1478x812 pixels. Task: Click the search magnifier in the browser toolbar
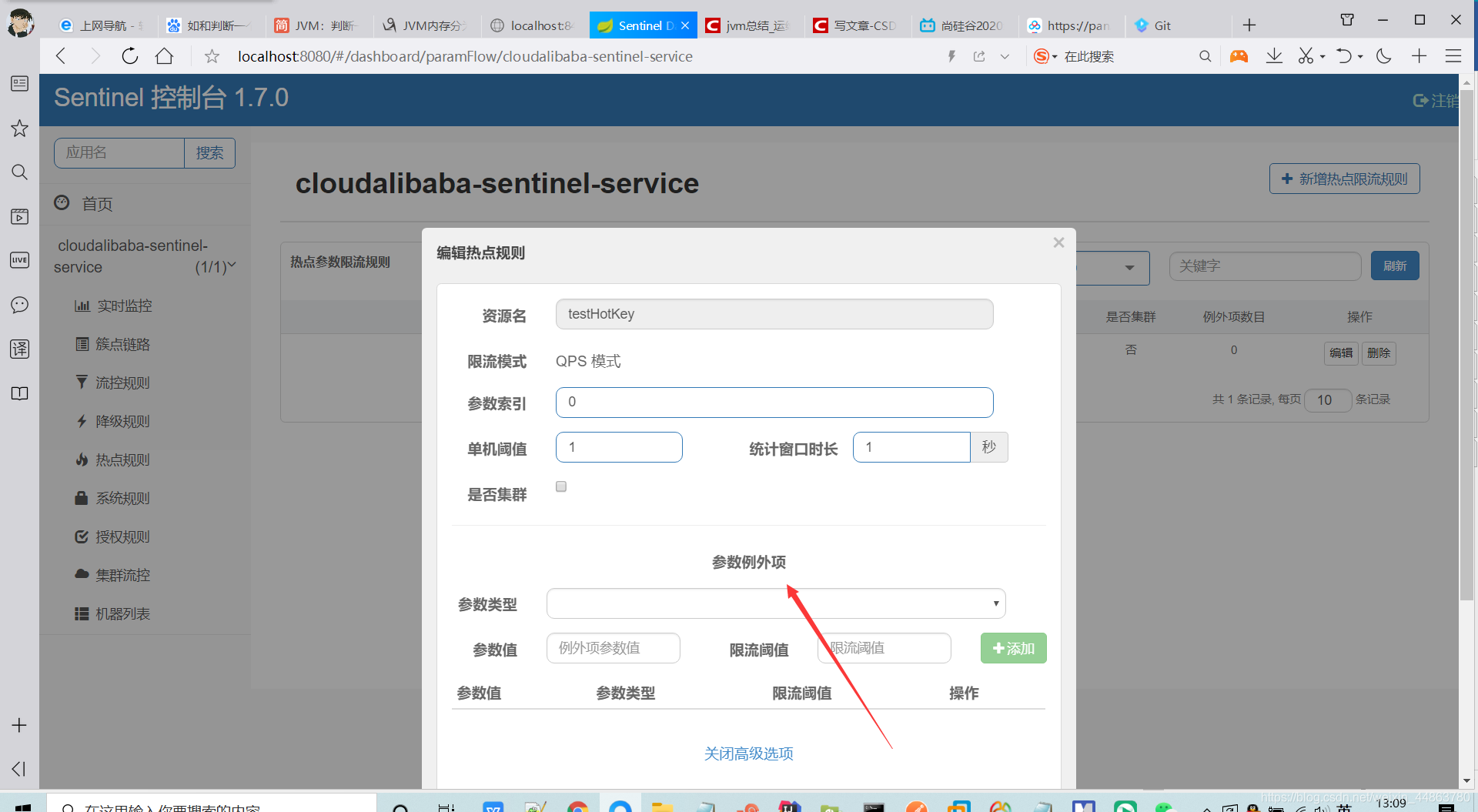1205,56
